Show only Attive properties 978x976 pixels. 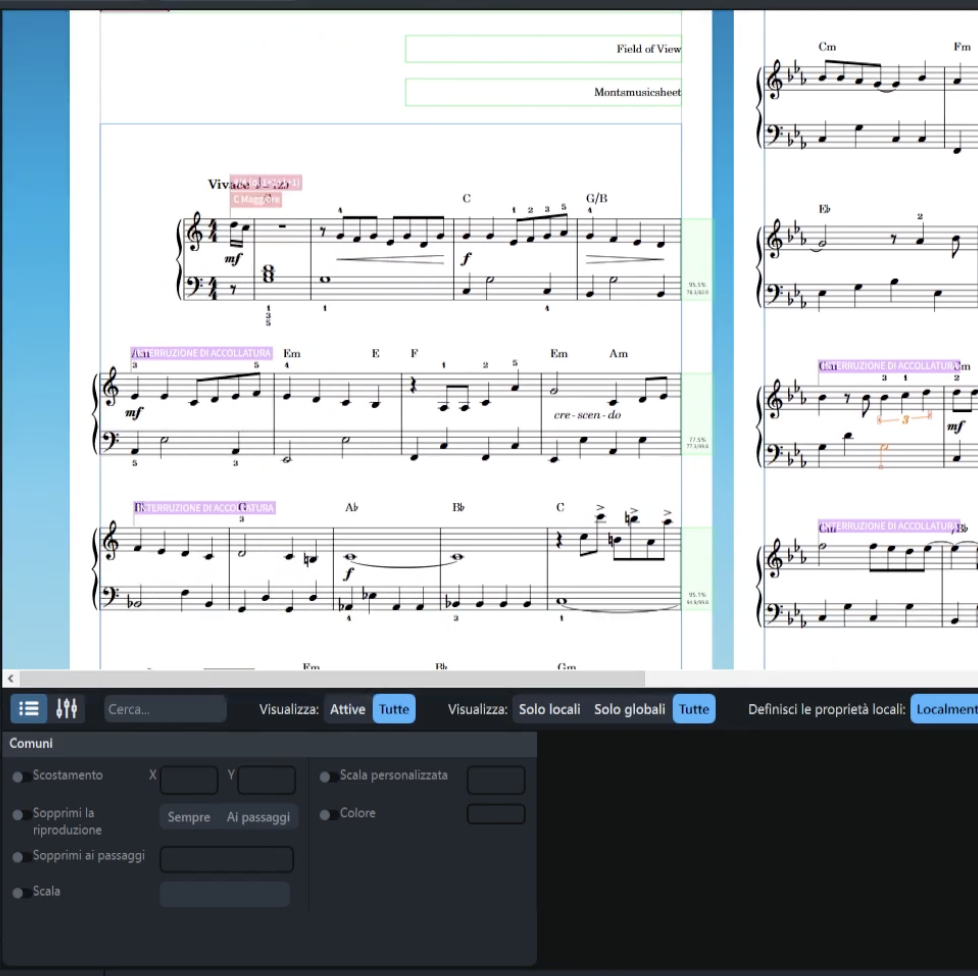point(347,709)
